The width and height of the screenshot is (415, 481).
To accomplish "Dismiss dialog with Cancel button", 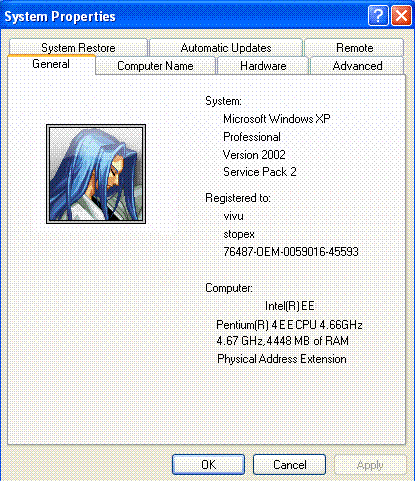I will (x=290, y=464).
